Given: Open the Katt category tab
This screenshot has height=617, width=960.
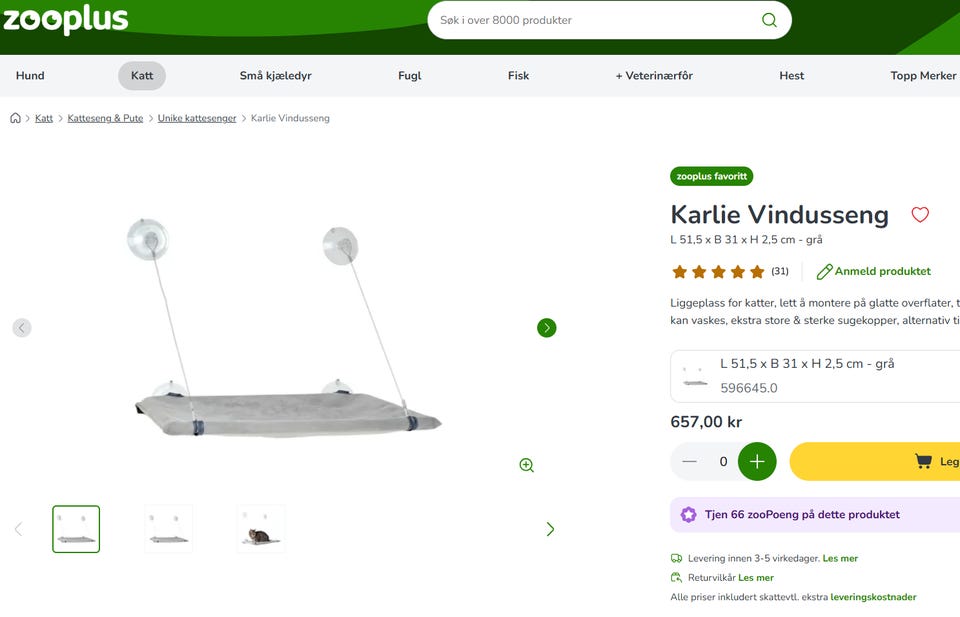Looking at the screenshot, I should pos(142,76).
